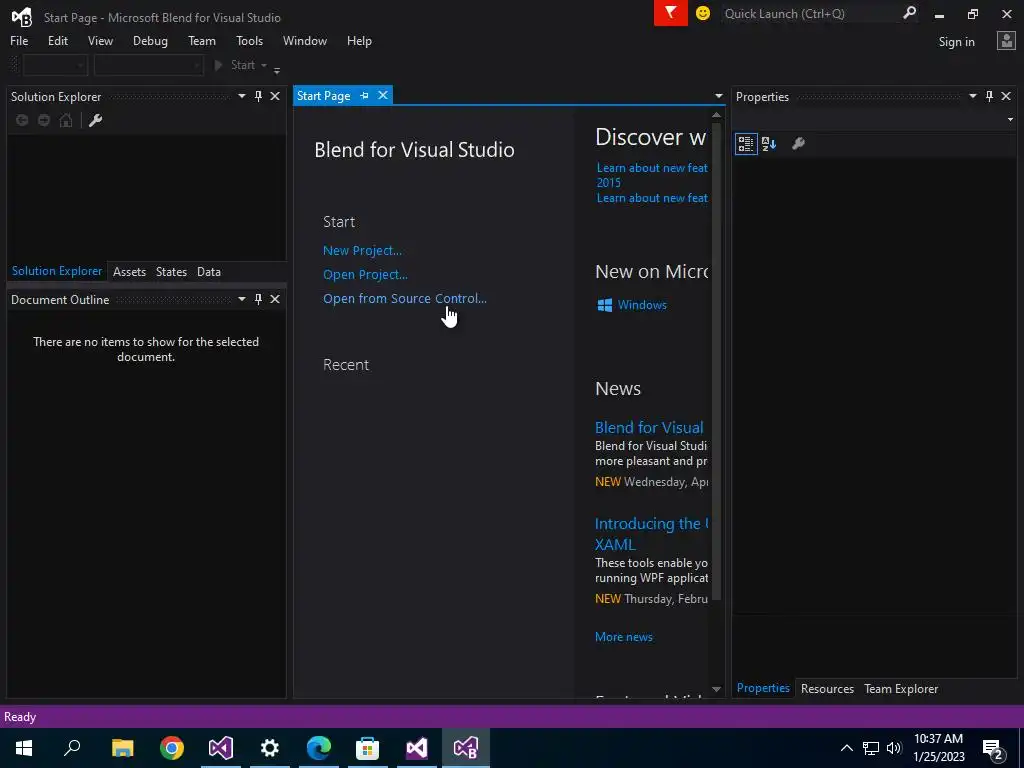Open the document tabs list dropdown arrow
The width and height of the screenshot is (1024, 768).
coord(718,96)
